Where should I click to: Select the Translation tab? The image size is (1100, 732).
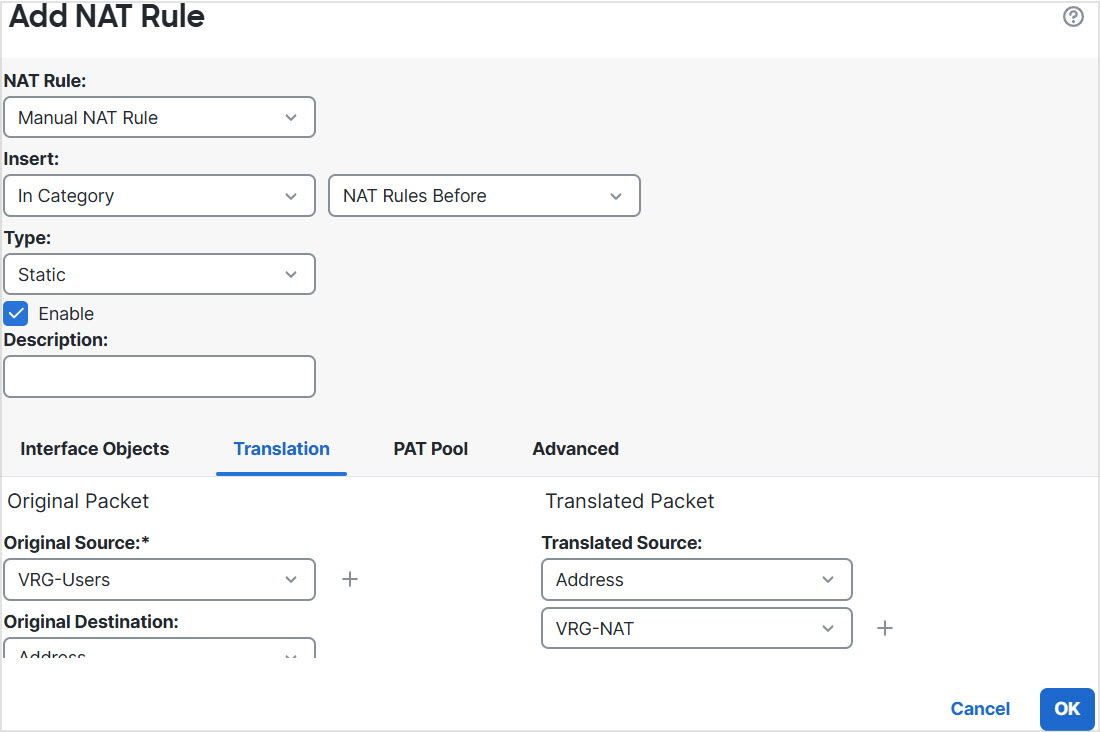[x=281, y=449]
